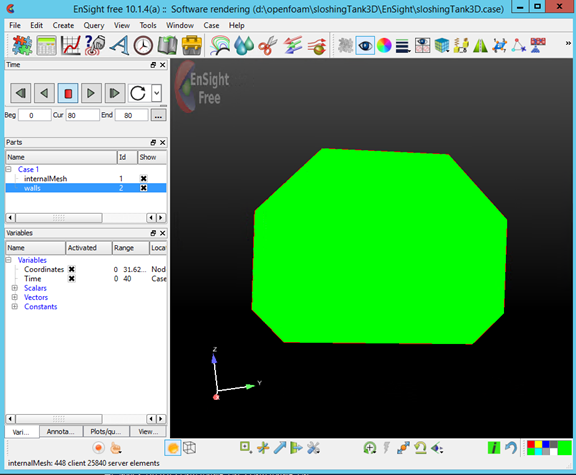576x475 pixels.
Task: Toggle Show checkbox for internalMesh
Action: click(144, 179)
